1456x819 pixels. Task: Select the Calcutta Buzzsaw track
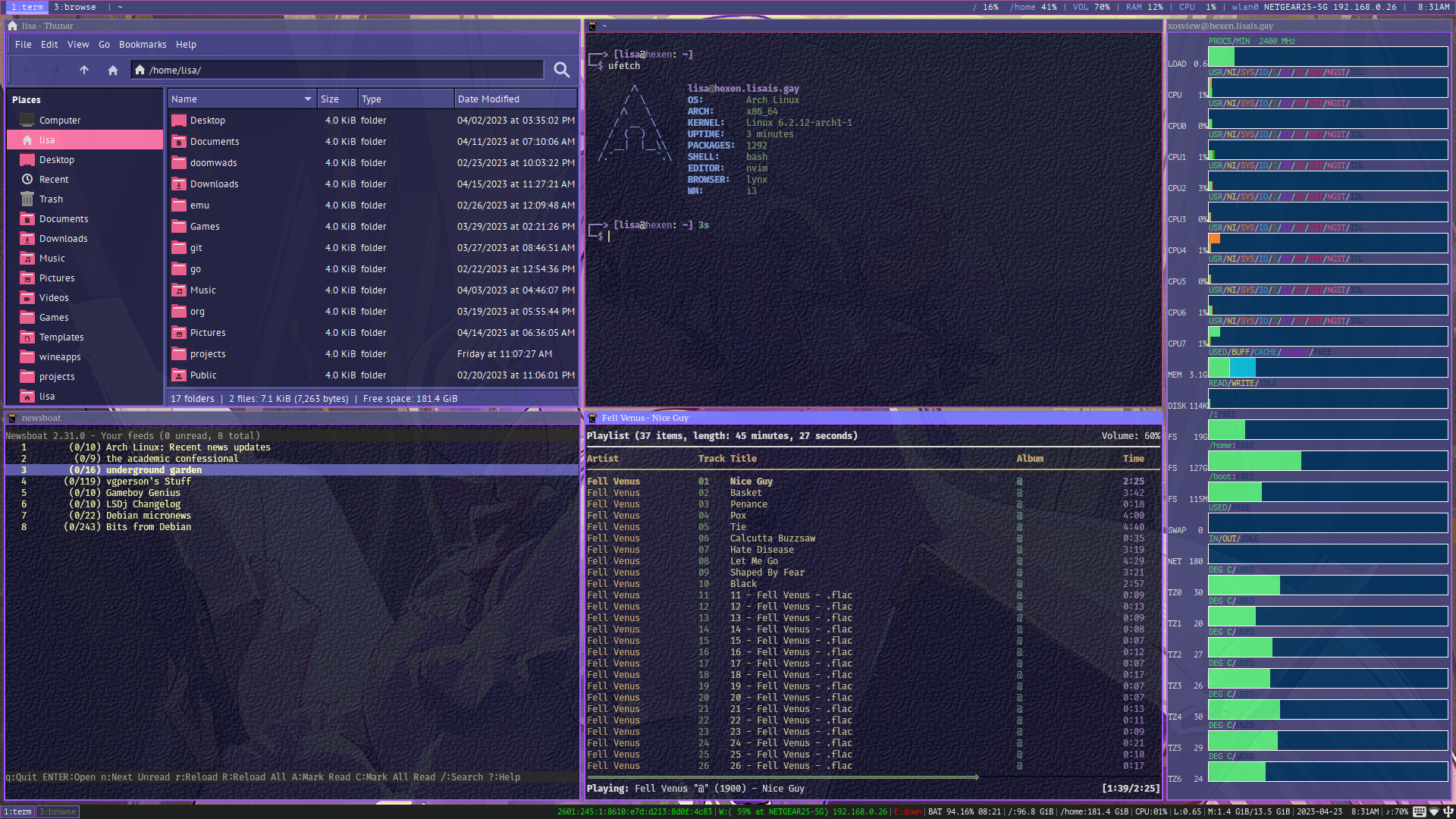click(772, 538)
